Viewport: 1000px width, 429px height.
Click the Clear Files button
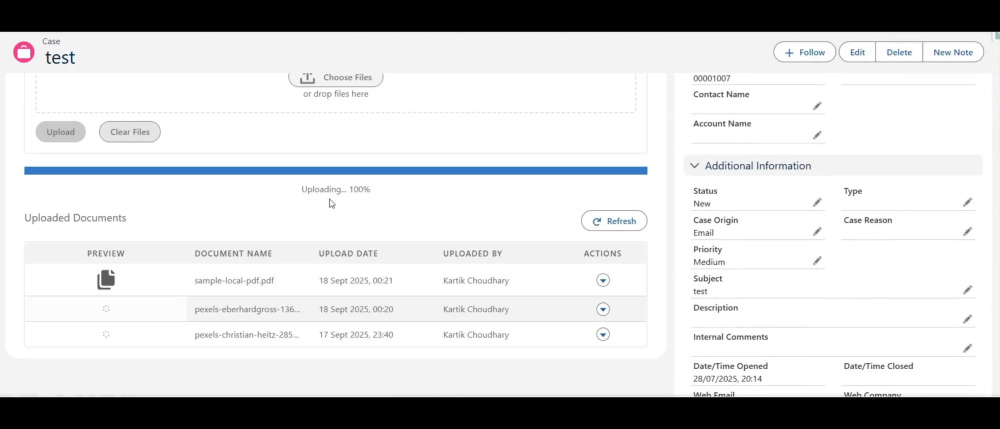(x=129, y=132)
